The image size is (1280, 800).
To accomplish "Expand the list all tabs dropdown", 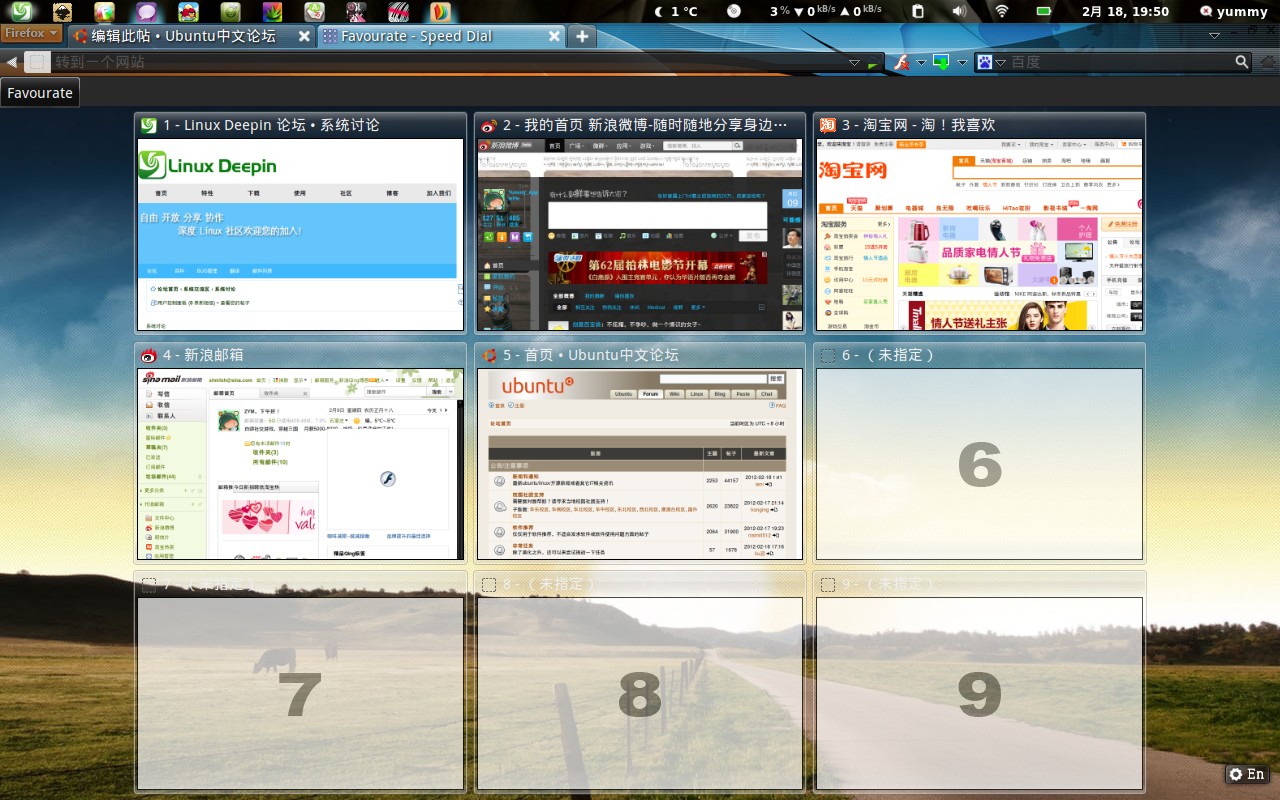I will [x=1214, y=36].
